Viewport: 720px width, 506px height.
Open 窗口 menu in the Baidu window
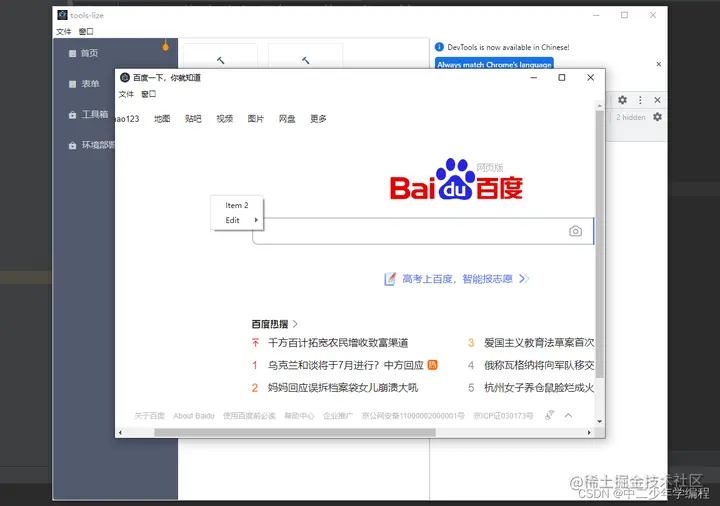point(148,94)
